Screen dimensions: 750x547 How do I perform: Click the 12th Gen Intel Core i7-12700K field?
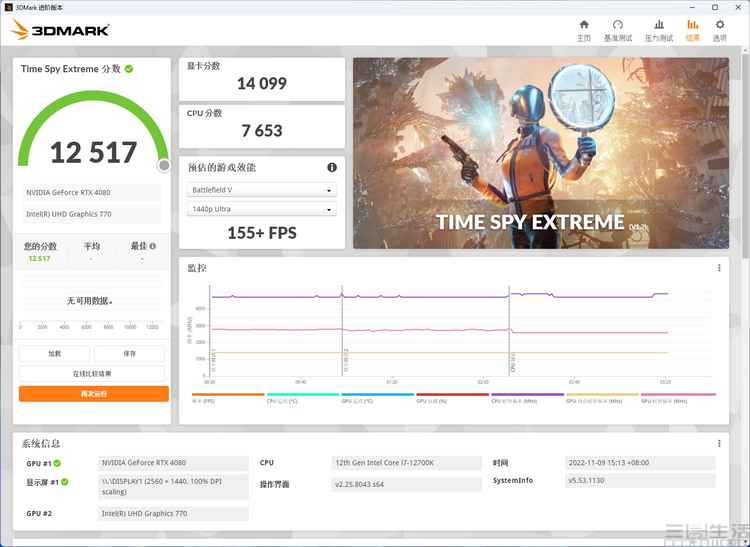(x=406, y=463)
